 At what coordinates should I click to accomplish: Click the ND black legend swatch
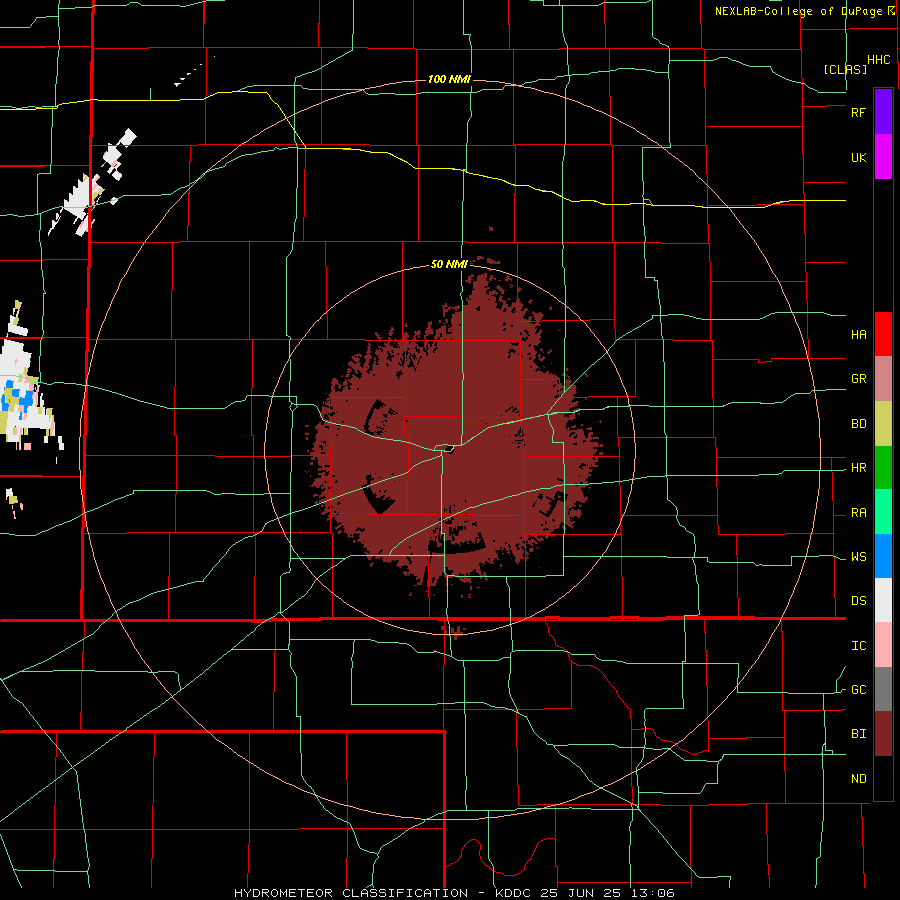(883, 778)
